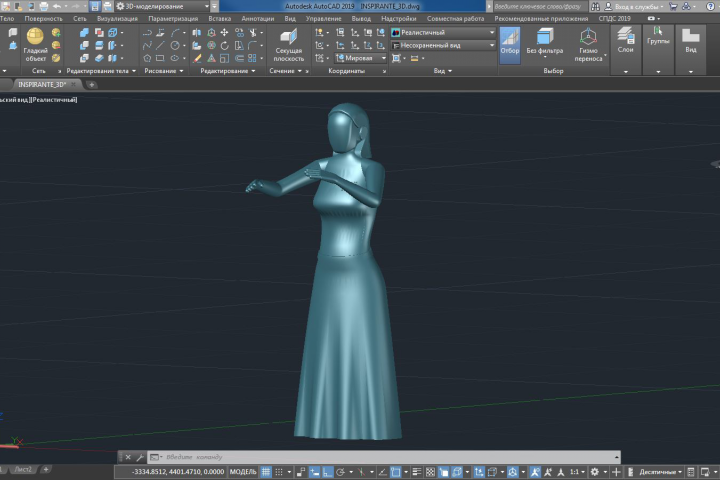Click the wrench customize icon in command line
The height and width of the screenshot is (480, 720).
140,457
